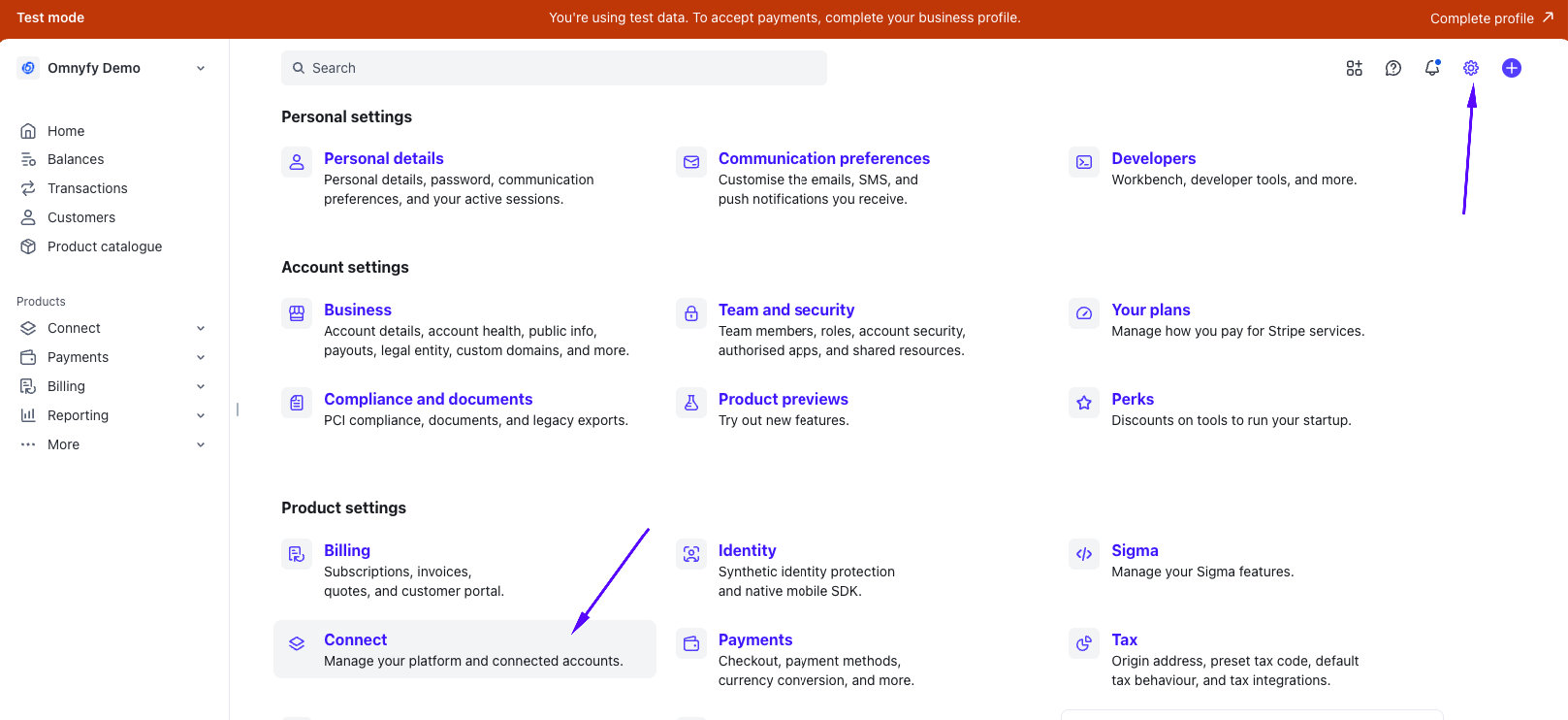Open the Business account settings link

click(x=358, y=310)
